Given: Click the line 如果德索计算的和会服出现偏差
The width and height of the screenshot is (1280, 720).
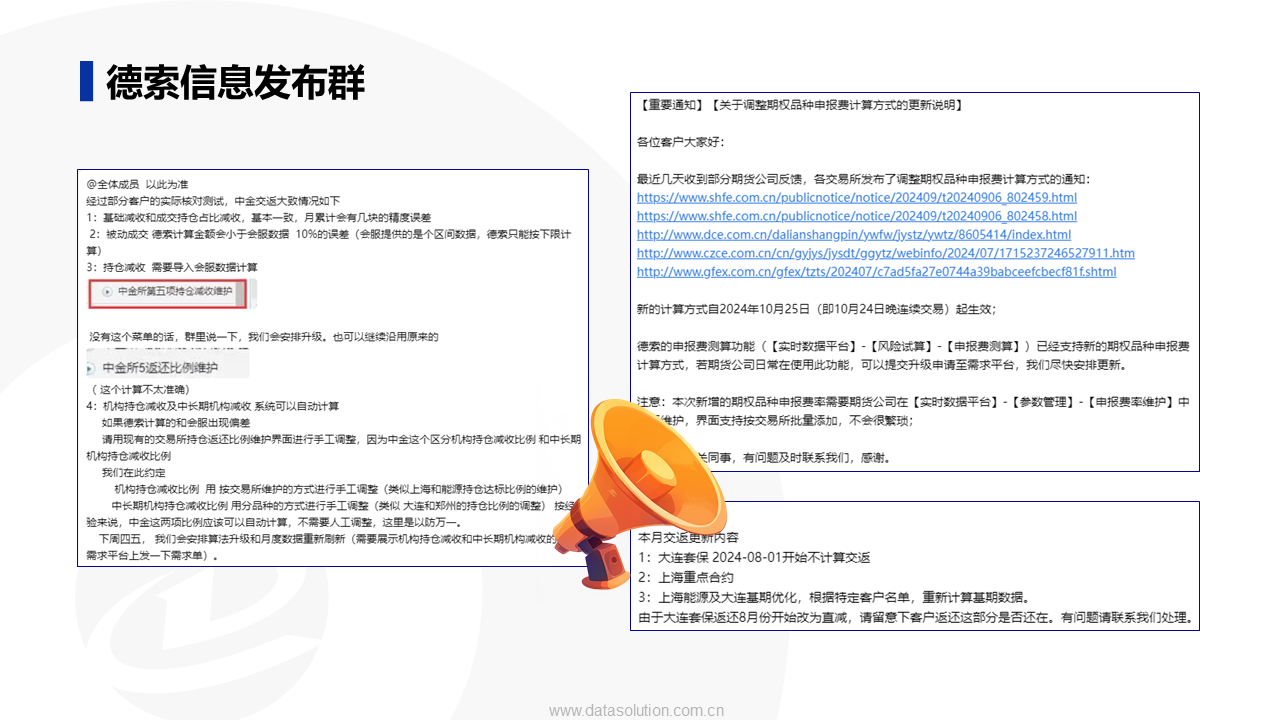Looking at the screenshot, I should [x=177, y=423].
